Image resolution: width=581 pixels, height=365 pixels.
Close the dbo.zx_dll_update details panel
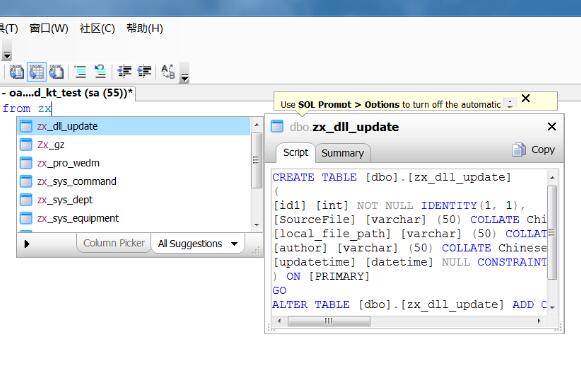pos(552,127)
